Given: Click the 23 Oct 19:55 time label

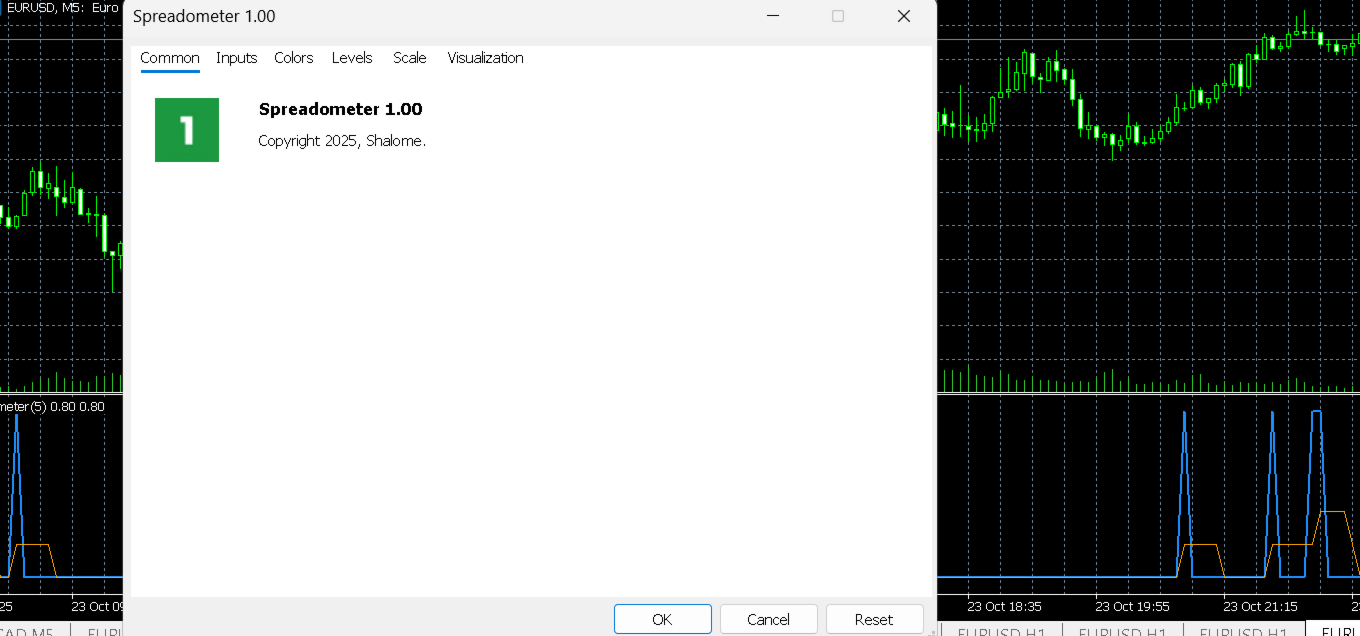Looking at the screenshot, I should coord(1132,606).
